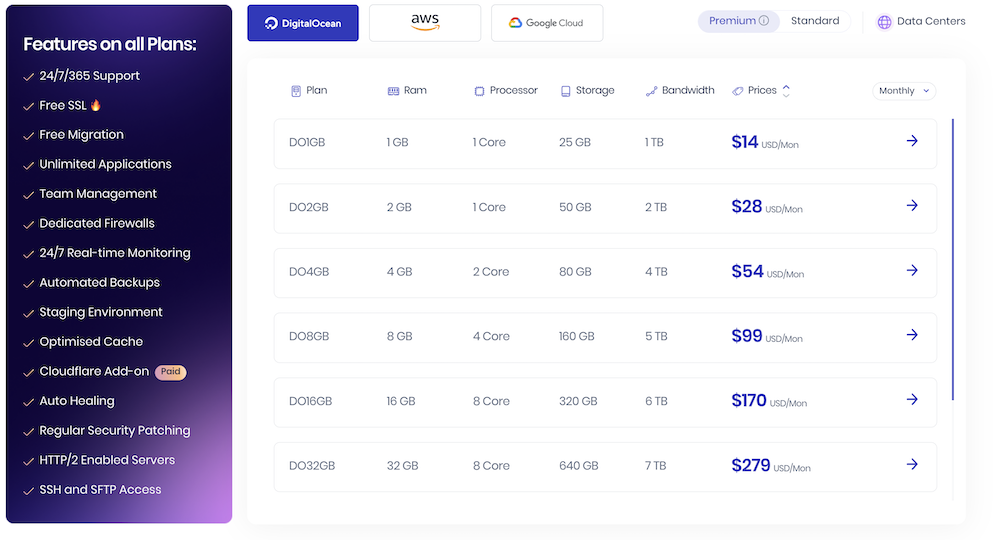Open DO4GB plan via its arrow icon
The image size is (1000, 540).
(x=911, y=270)
